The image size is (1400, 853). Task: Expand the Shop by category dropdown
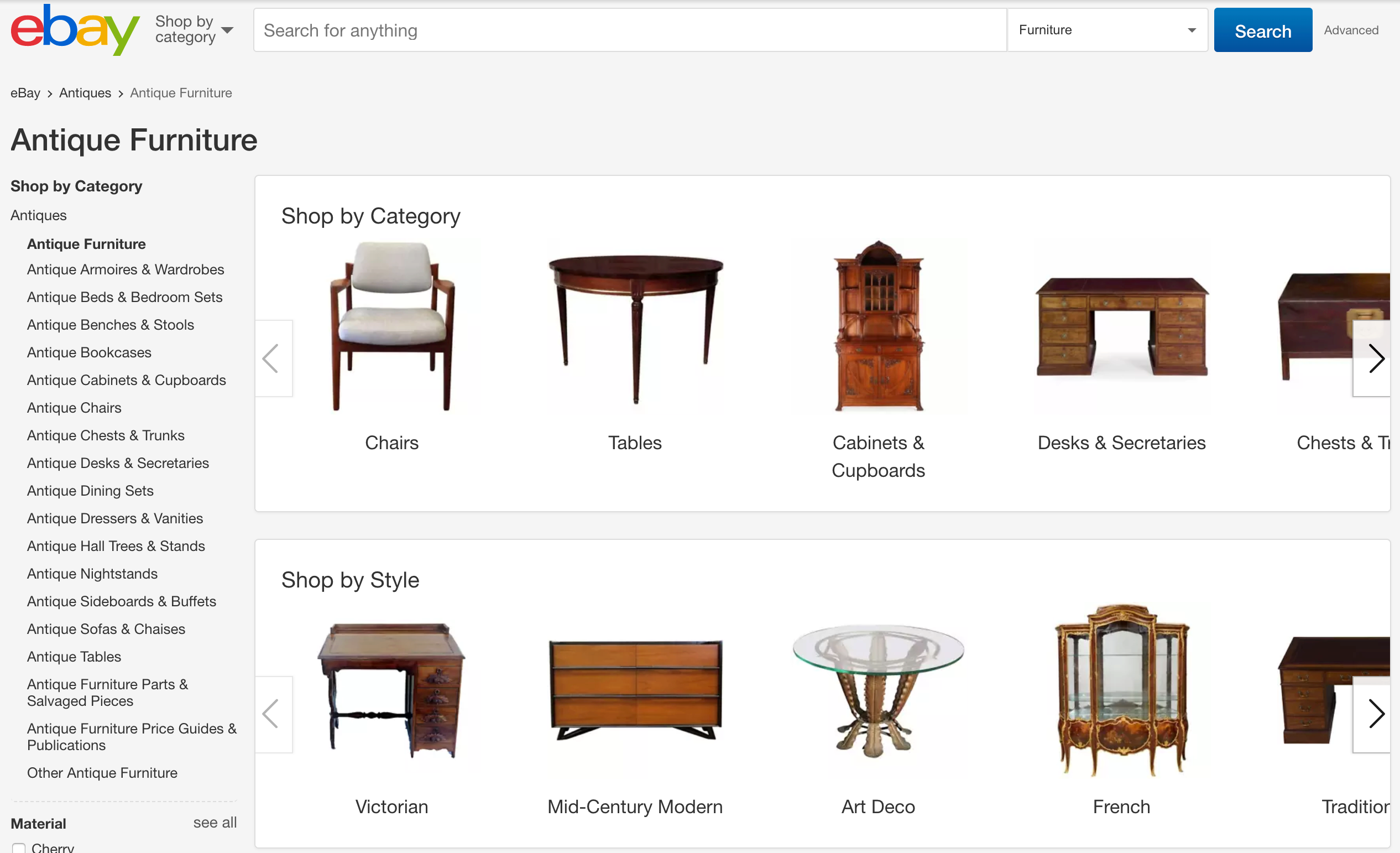point(194,29)
